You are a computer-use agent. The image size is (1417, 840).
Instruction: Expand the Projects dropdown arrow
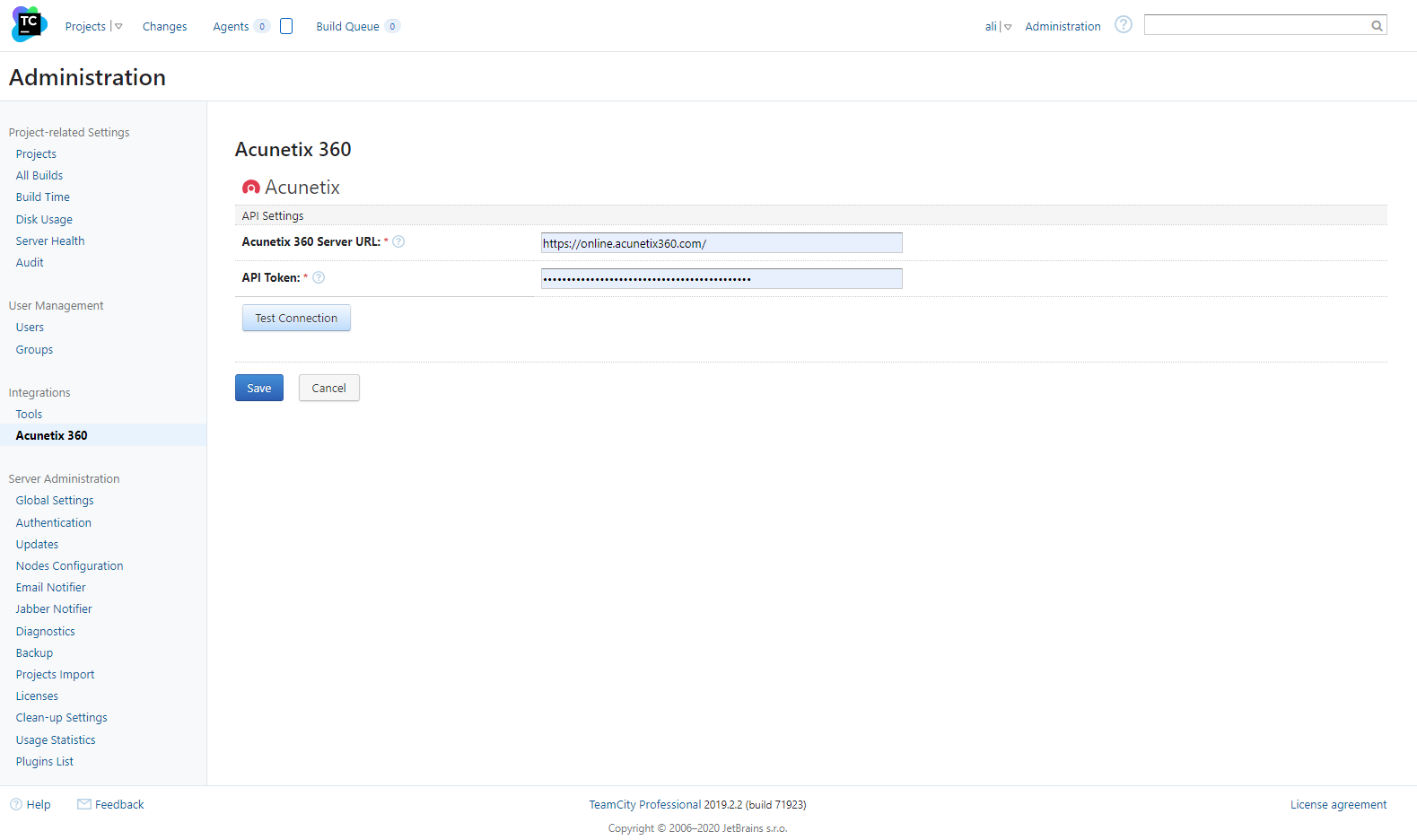(118, 27)
